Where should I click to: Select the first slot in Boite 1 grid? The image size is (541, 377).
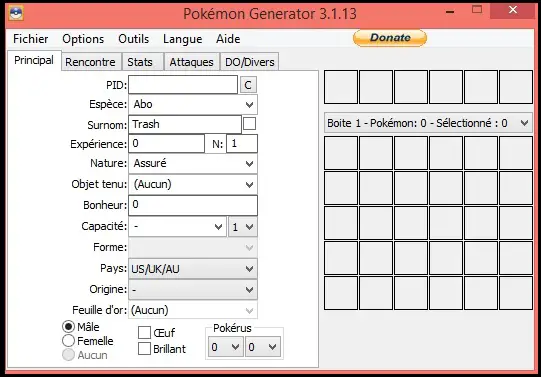tap(341, 153)
